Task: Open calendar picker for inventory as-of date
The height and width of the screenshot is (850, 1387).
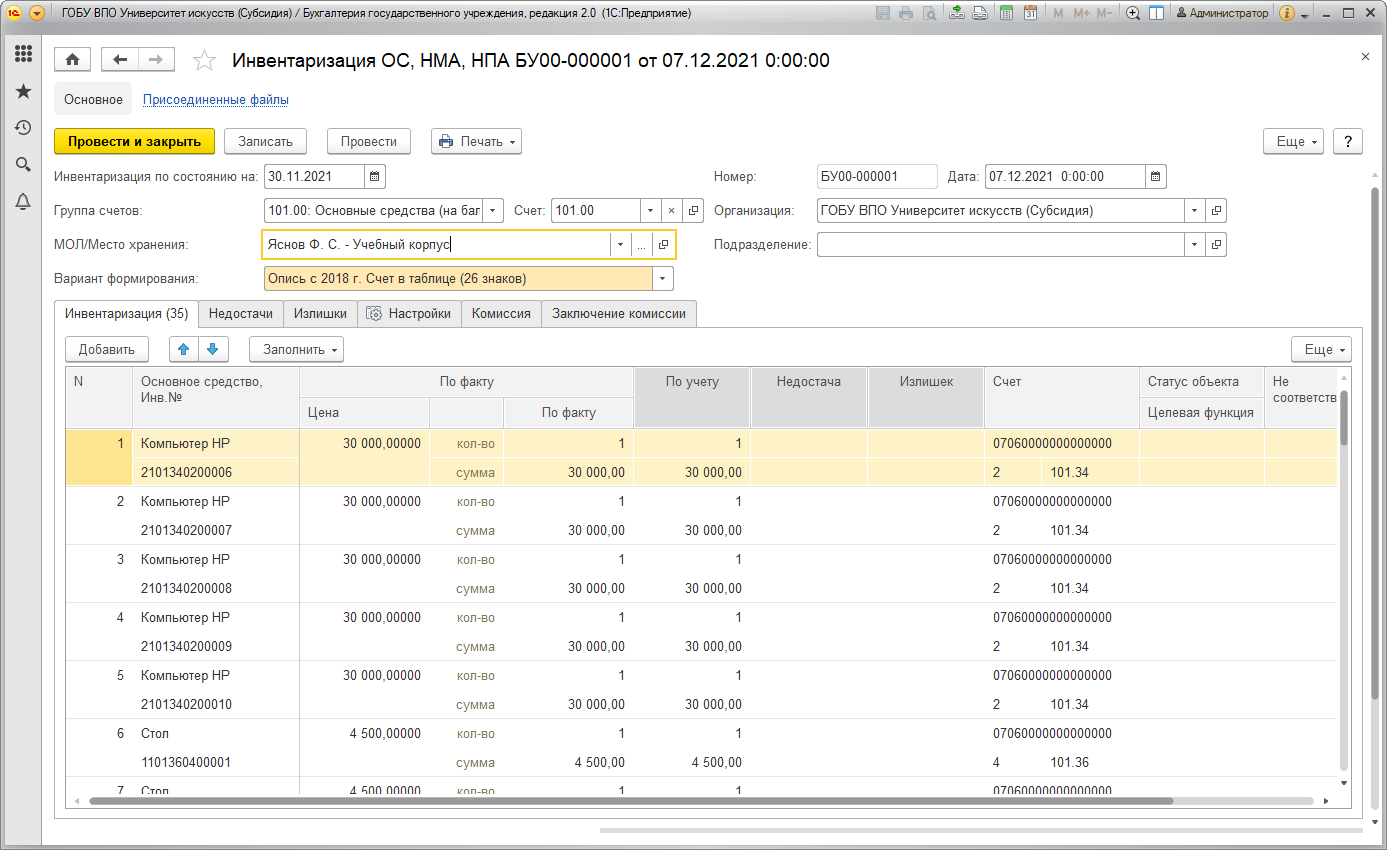Action: 374,177
